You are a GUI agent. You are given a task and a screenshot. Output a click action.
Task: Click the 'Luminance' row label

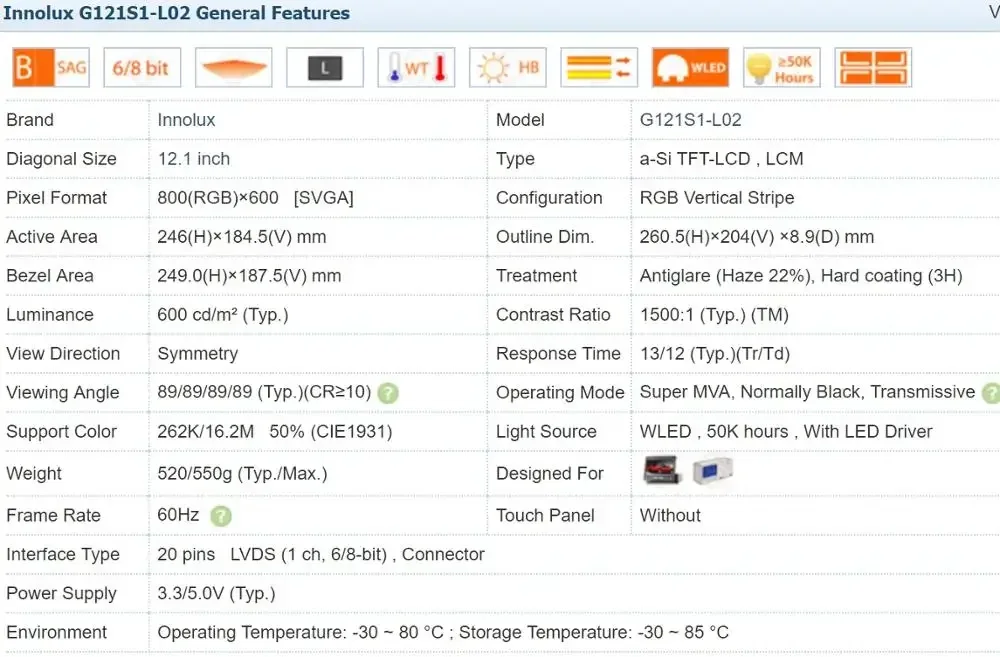click(x=50, y=314)
